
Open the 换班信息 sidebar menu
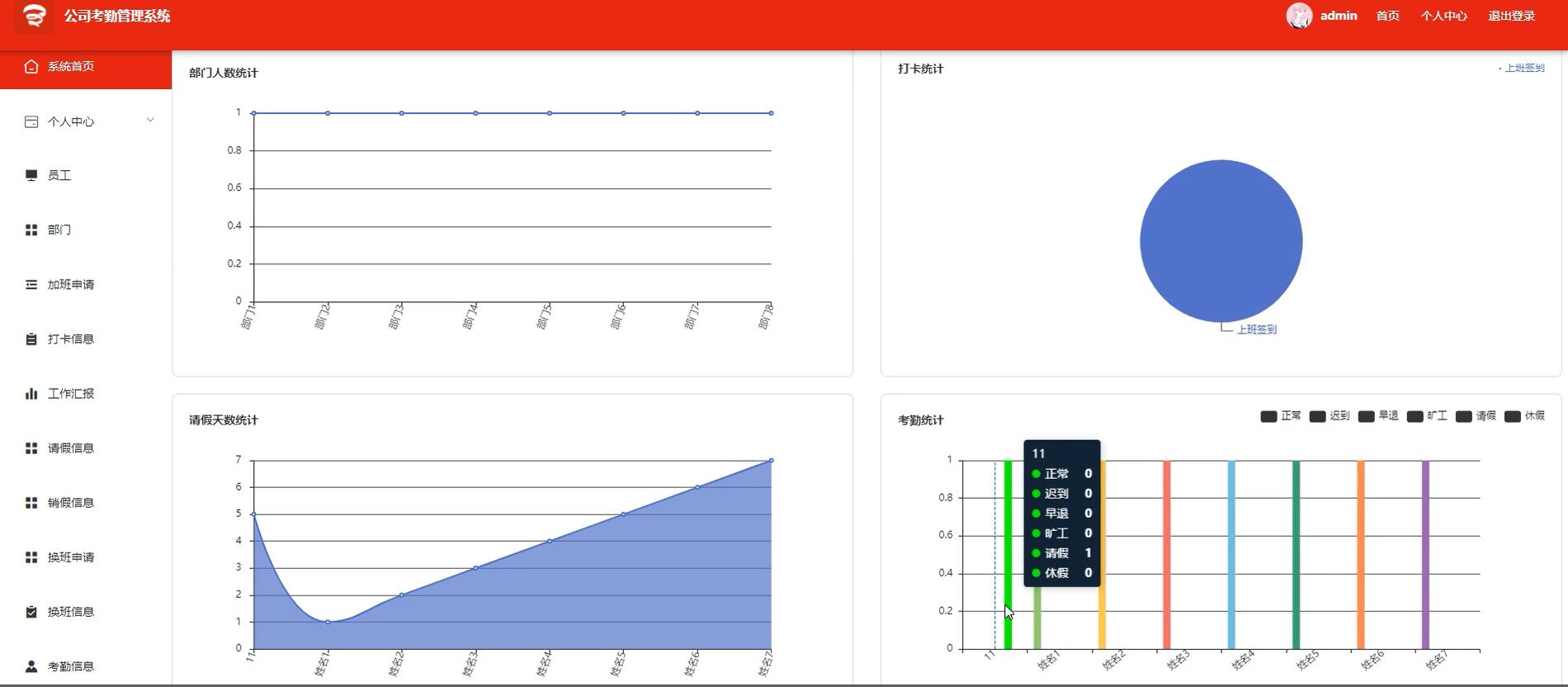86,611
